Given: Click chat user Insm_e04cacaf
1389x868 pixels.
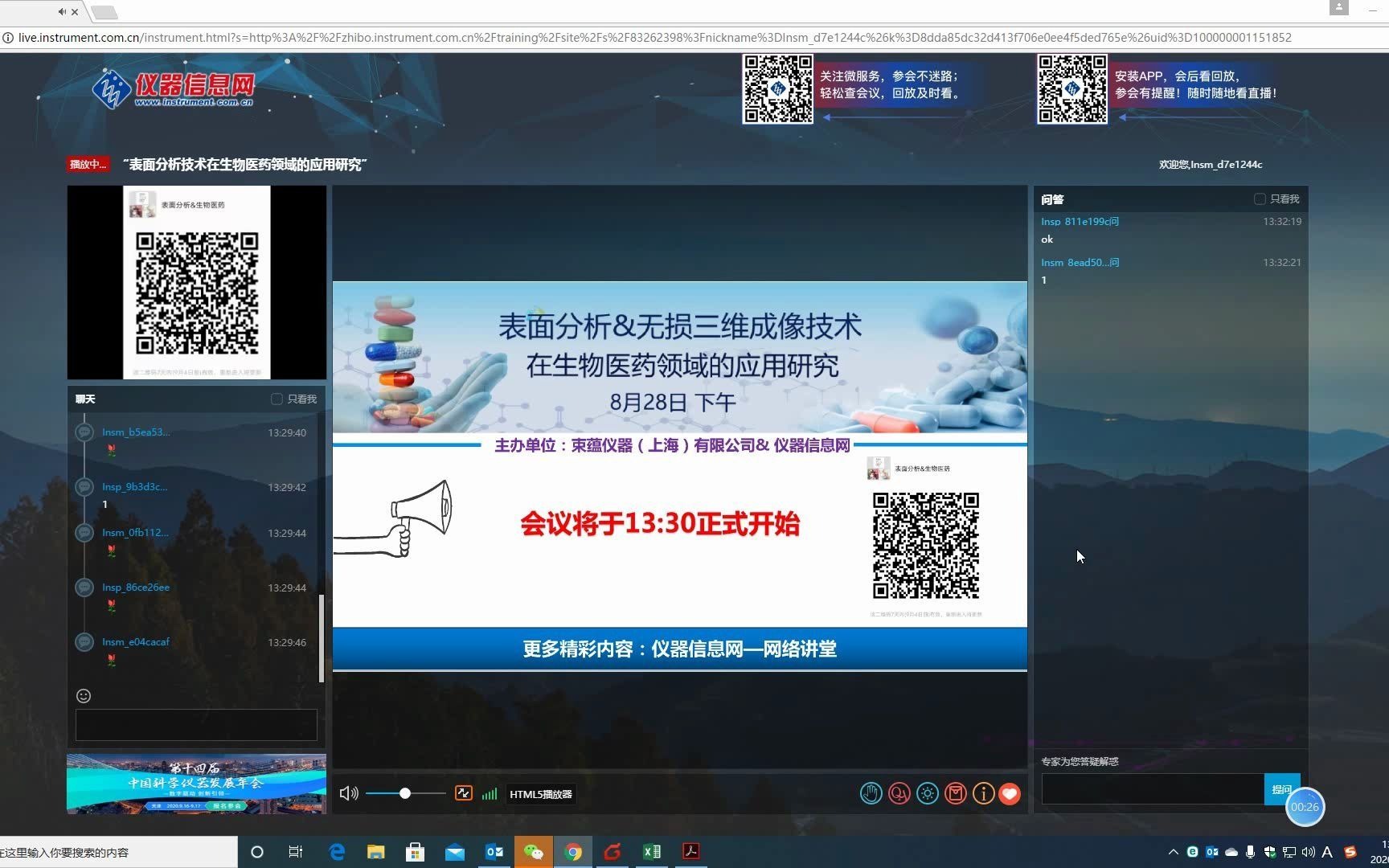Looking at the screenshot, I should click(x=136, y=642).
